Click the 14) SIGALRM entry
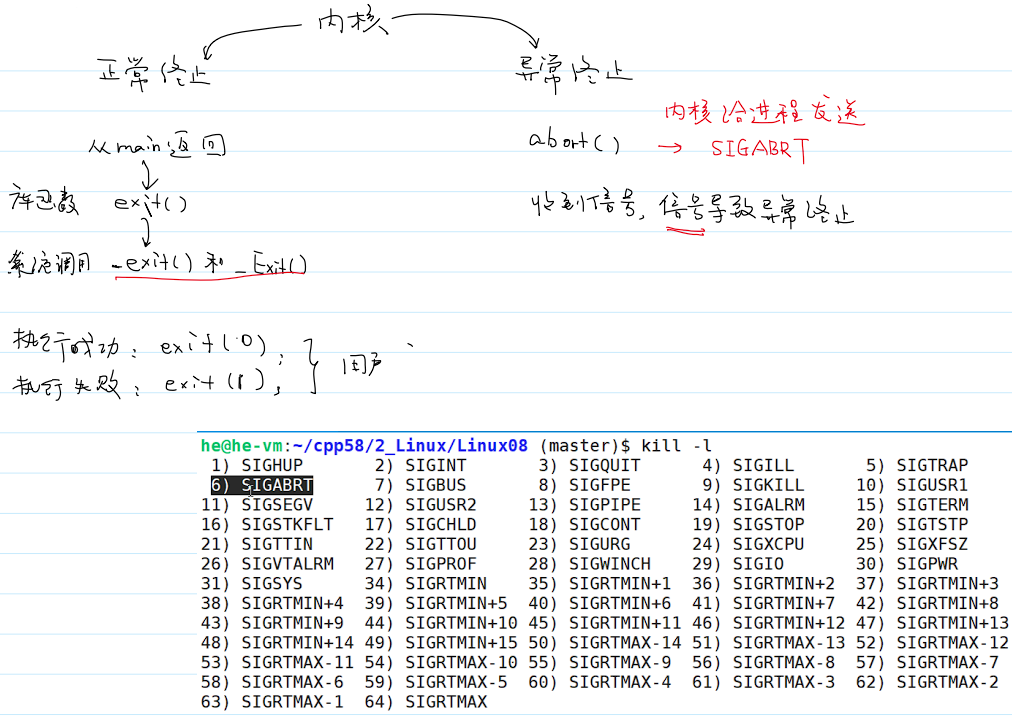This screenshot has width=1012, height=718. (748, 505)
